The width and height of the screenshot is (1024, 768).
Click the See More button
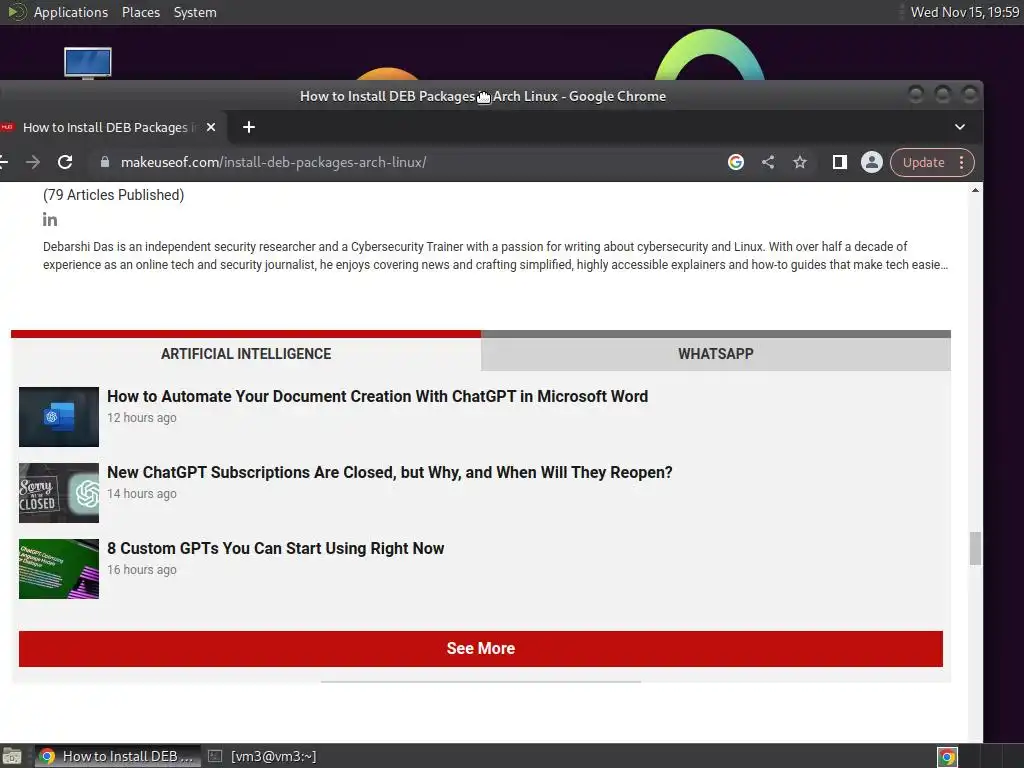pyautogui.click(x=481, y=648)
